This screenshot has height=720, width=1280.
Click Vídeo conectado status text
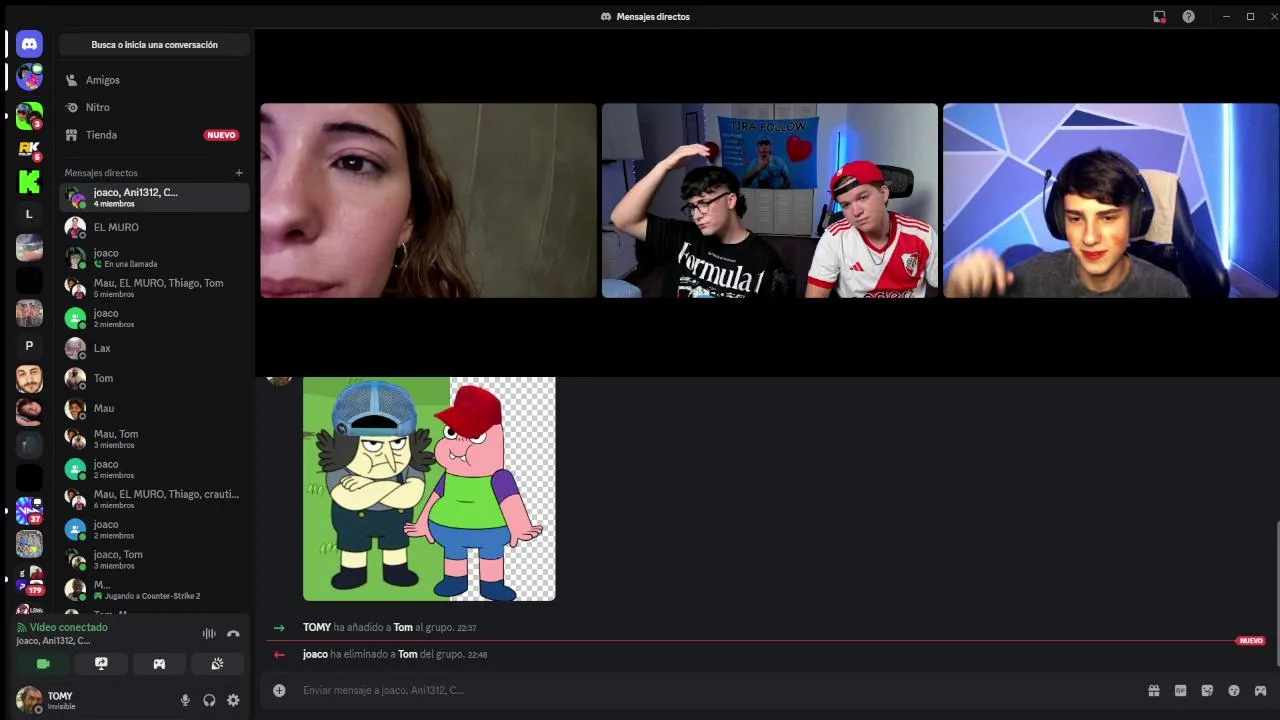[68, 627]
